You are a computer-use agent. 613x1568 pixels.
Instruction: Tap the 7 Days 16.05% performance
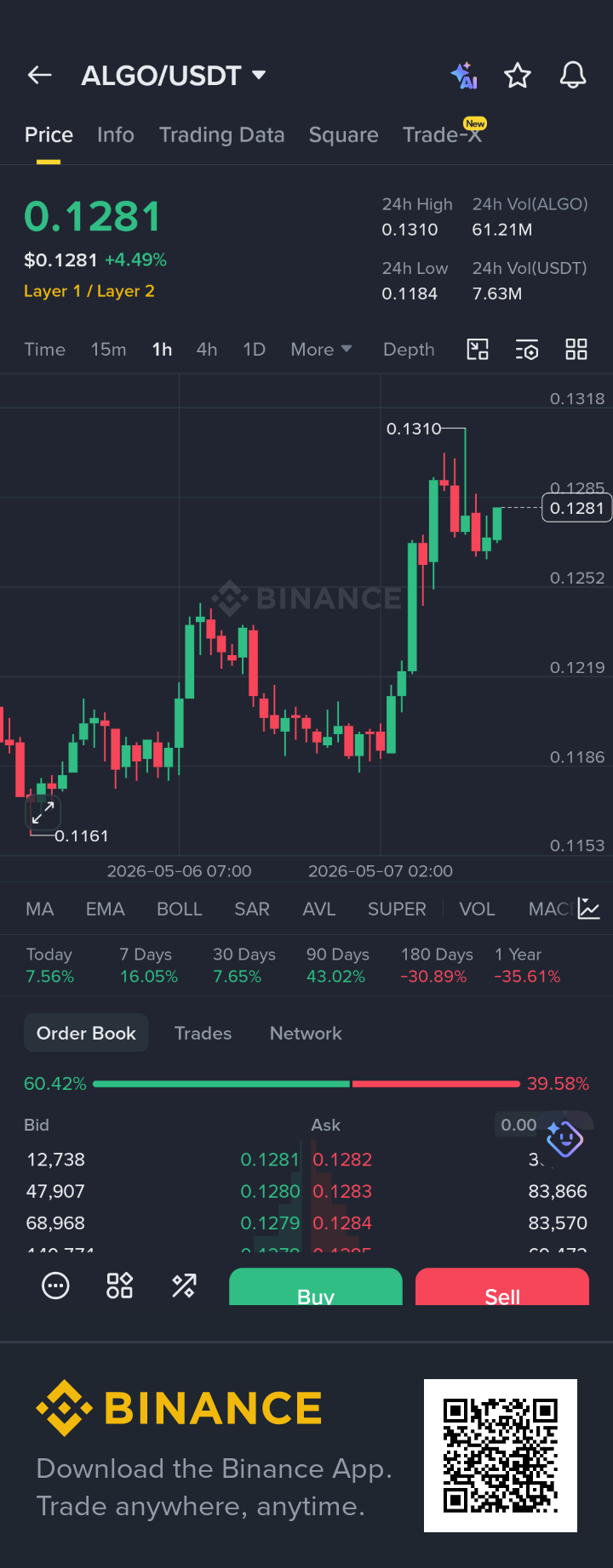pyautogui.click(x=149, y=966)
